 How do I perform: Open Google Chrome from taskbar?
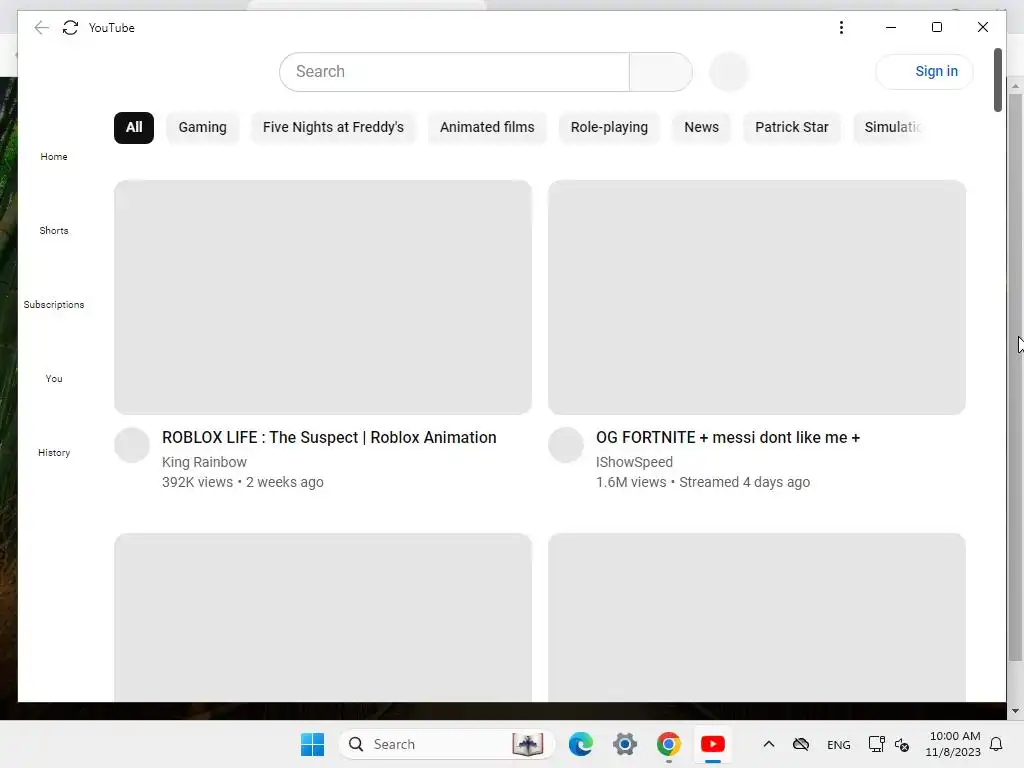pos(669,744)
